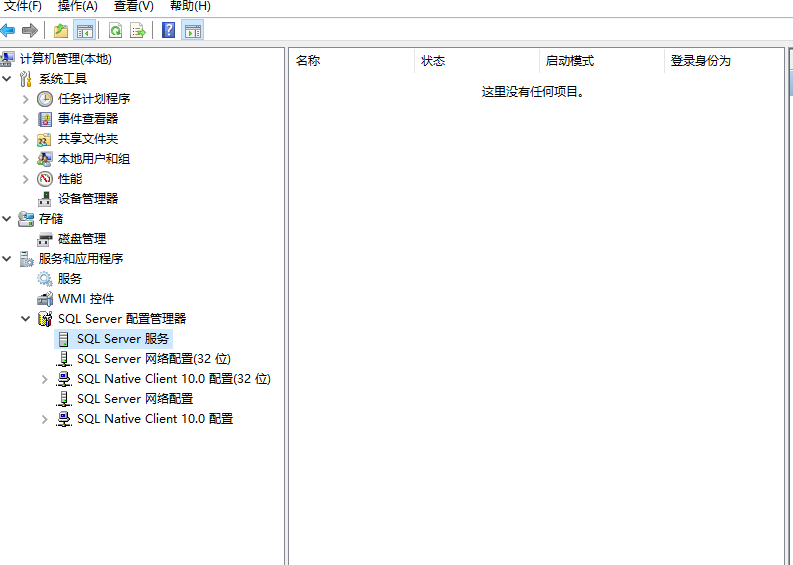
Task: Select 事件查看器 in the tree
Action: tap(88, 119)
